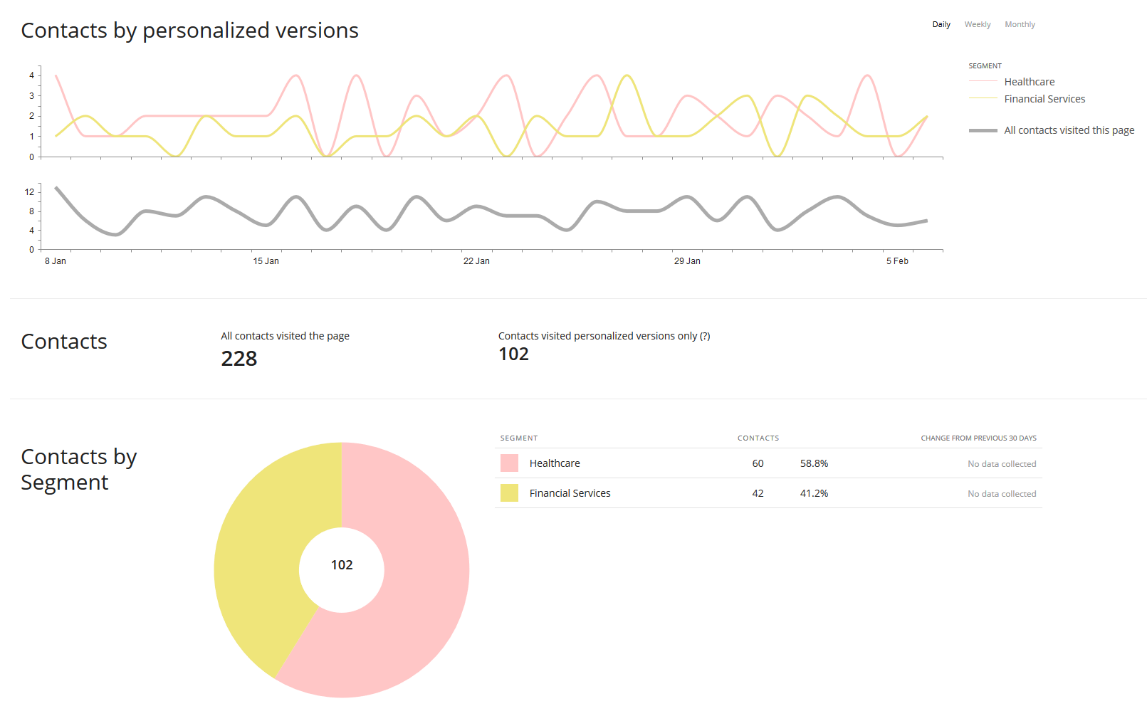Sort by the CONTACTS column header
The width and height of the screenshot is (1147, 711).
coord(758,438)
